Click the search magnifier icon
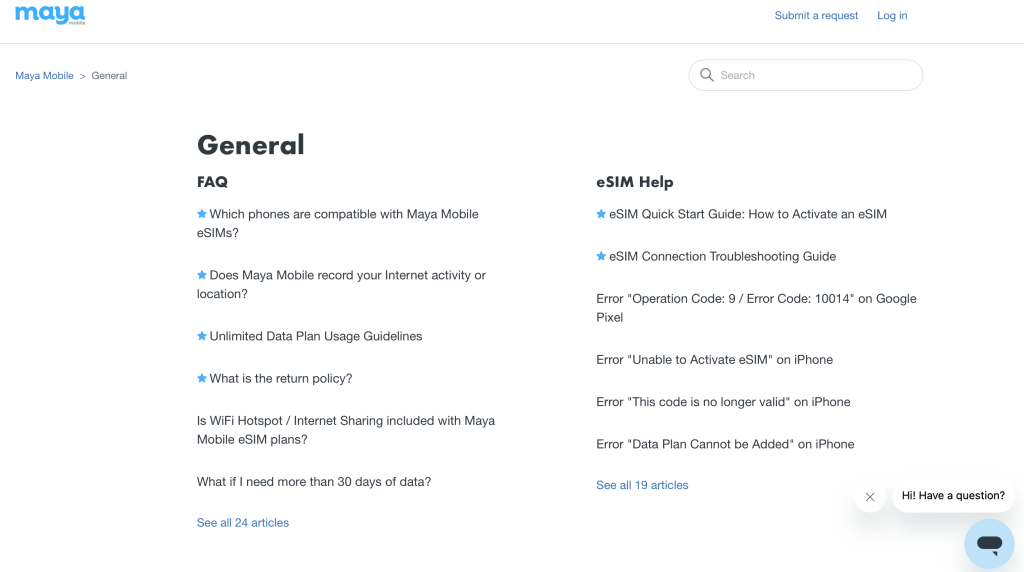This screenshot has width=1024, height=572. click(707, 75)
